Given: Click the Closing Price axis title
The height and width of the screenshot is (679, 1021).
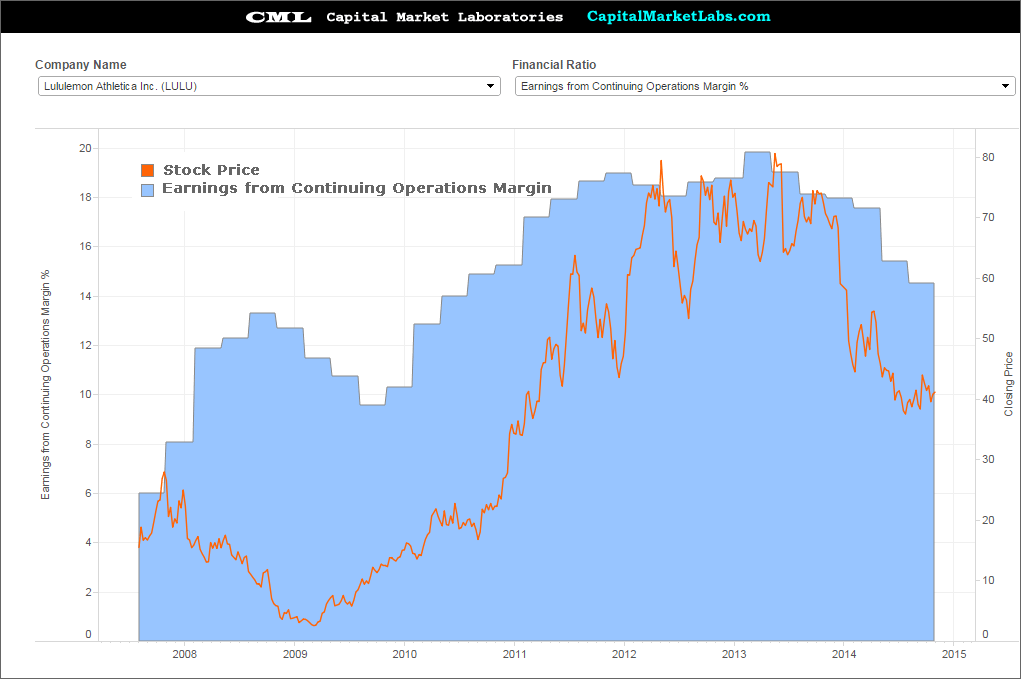Looking at the screenshot, I should pyautogui.click(x=1009, y=384).
